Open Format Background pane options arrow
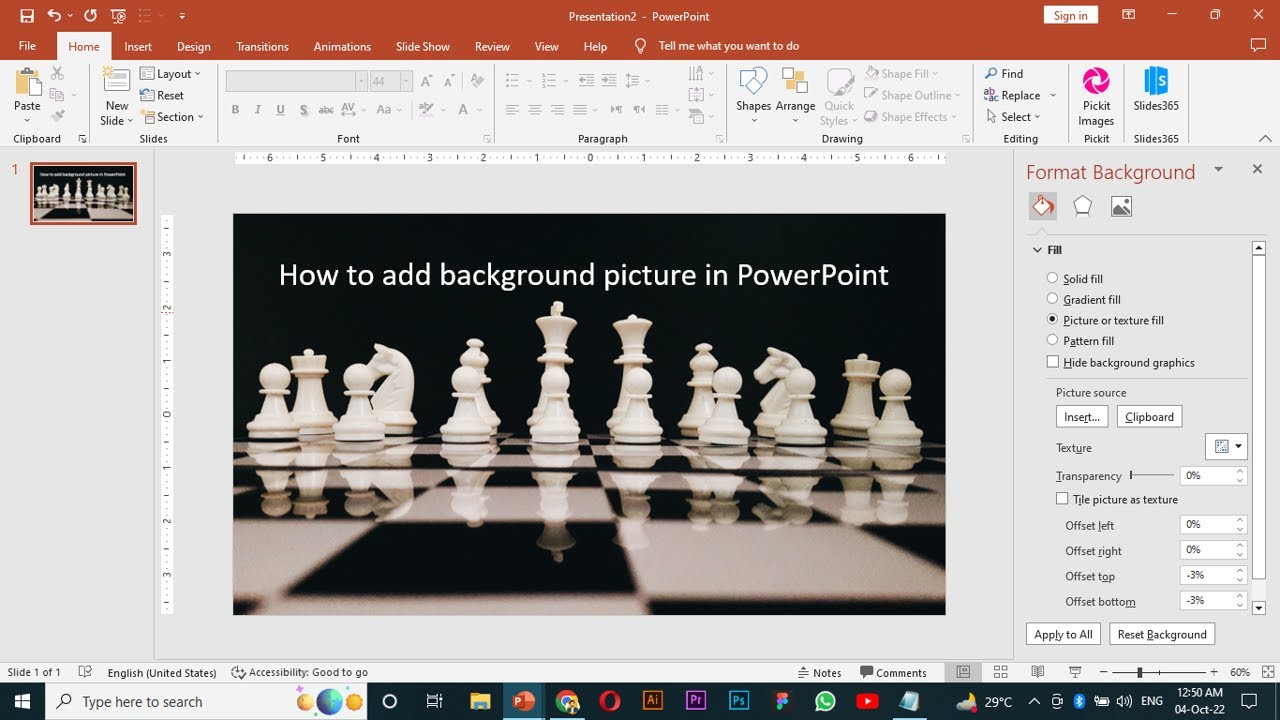 click(x=1218, y=170)
